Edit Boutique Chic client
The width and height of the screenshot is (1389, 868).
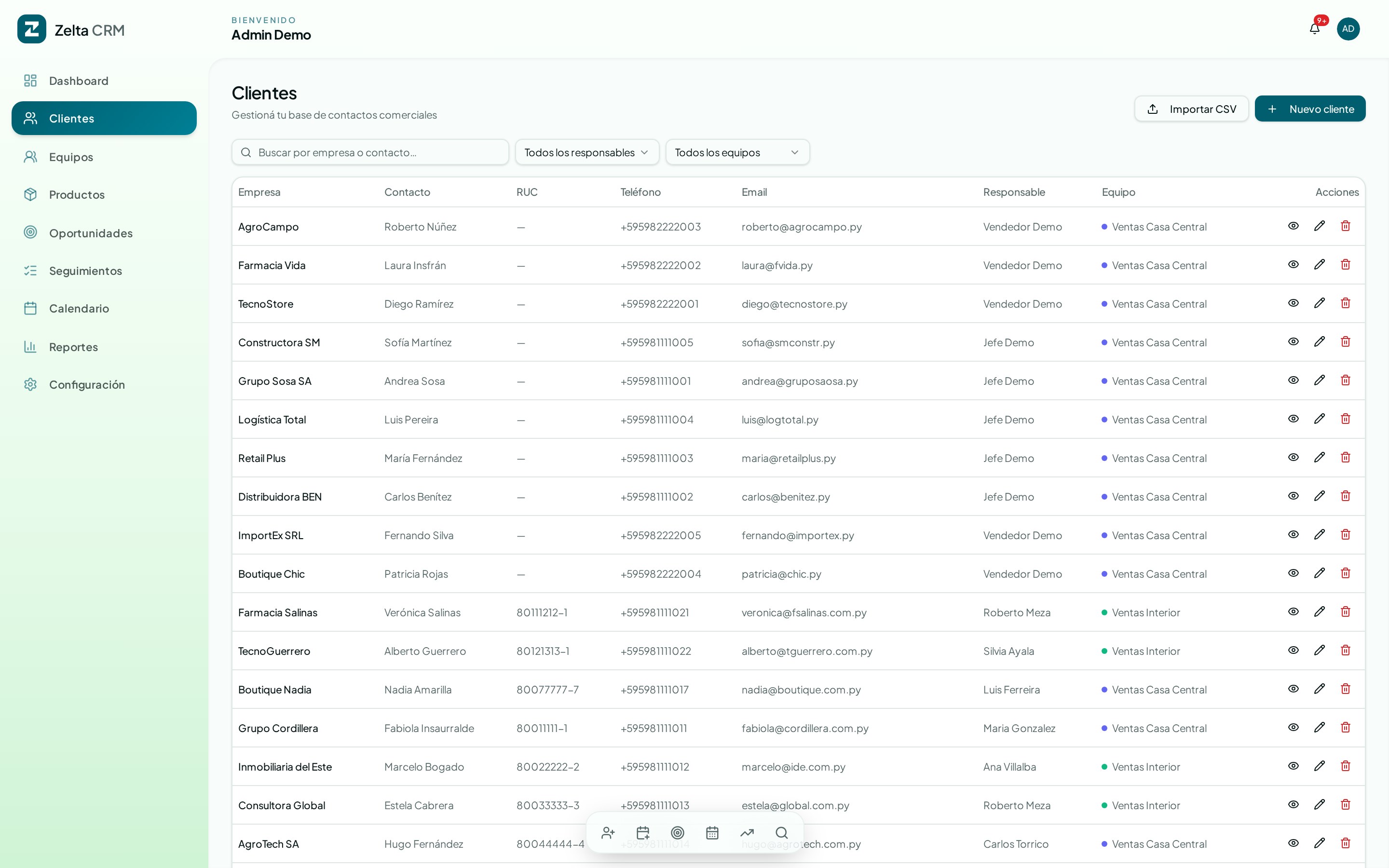1320,573
